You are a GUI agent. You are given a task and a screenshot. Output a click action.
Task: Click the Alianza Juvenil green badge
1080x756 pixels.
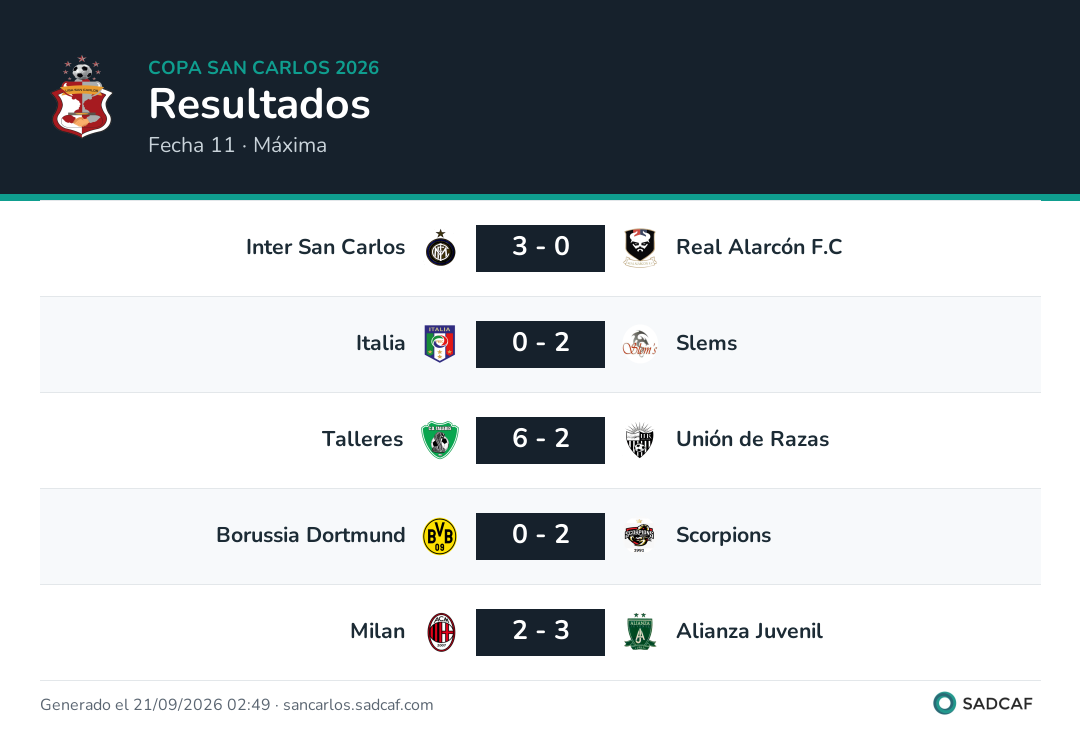tap(640, 632)
